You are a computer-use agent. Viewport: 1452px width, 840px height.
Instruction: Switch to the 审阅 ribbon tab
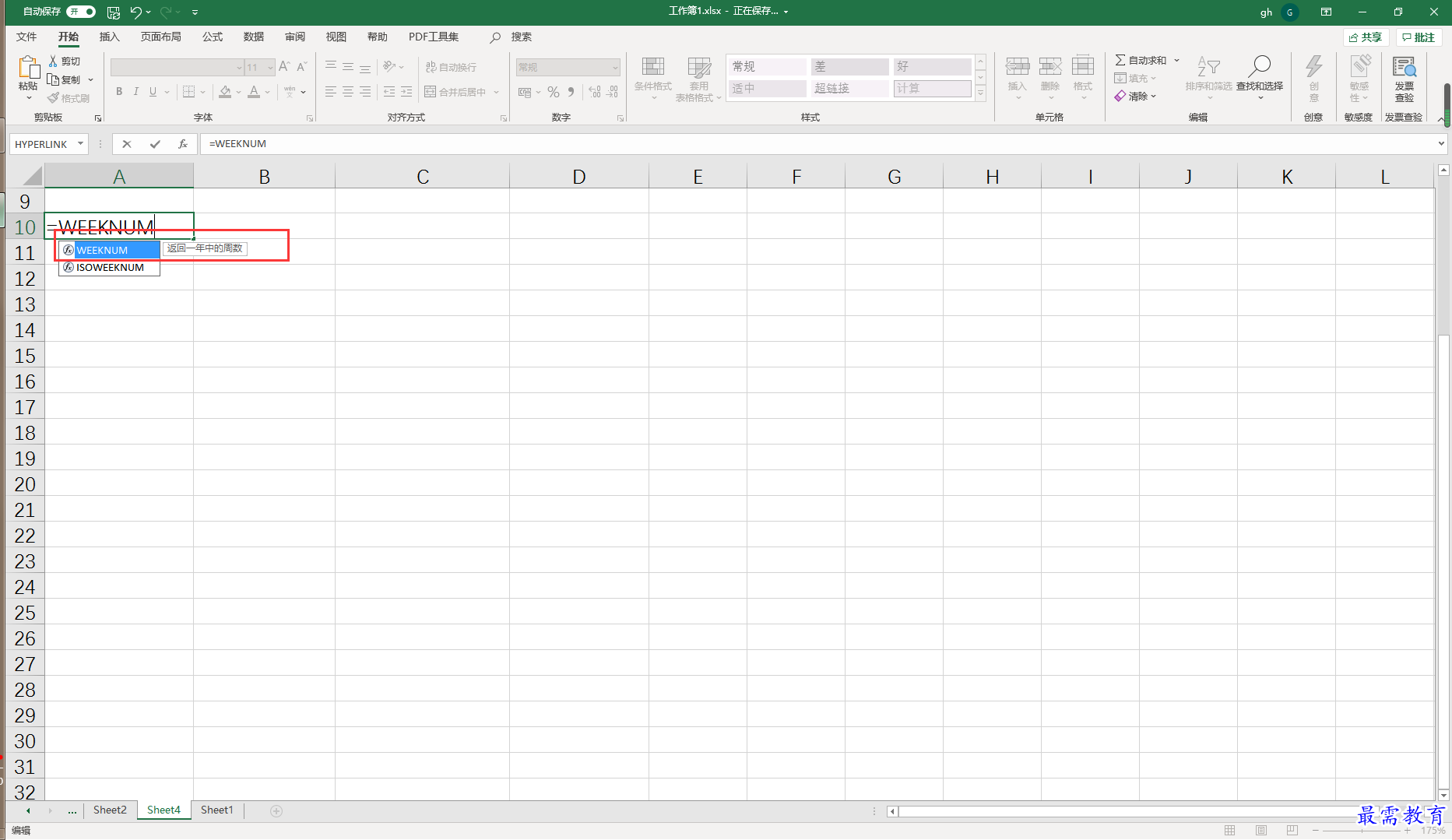(x=295, y=37)
